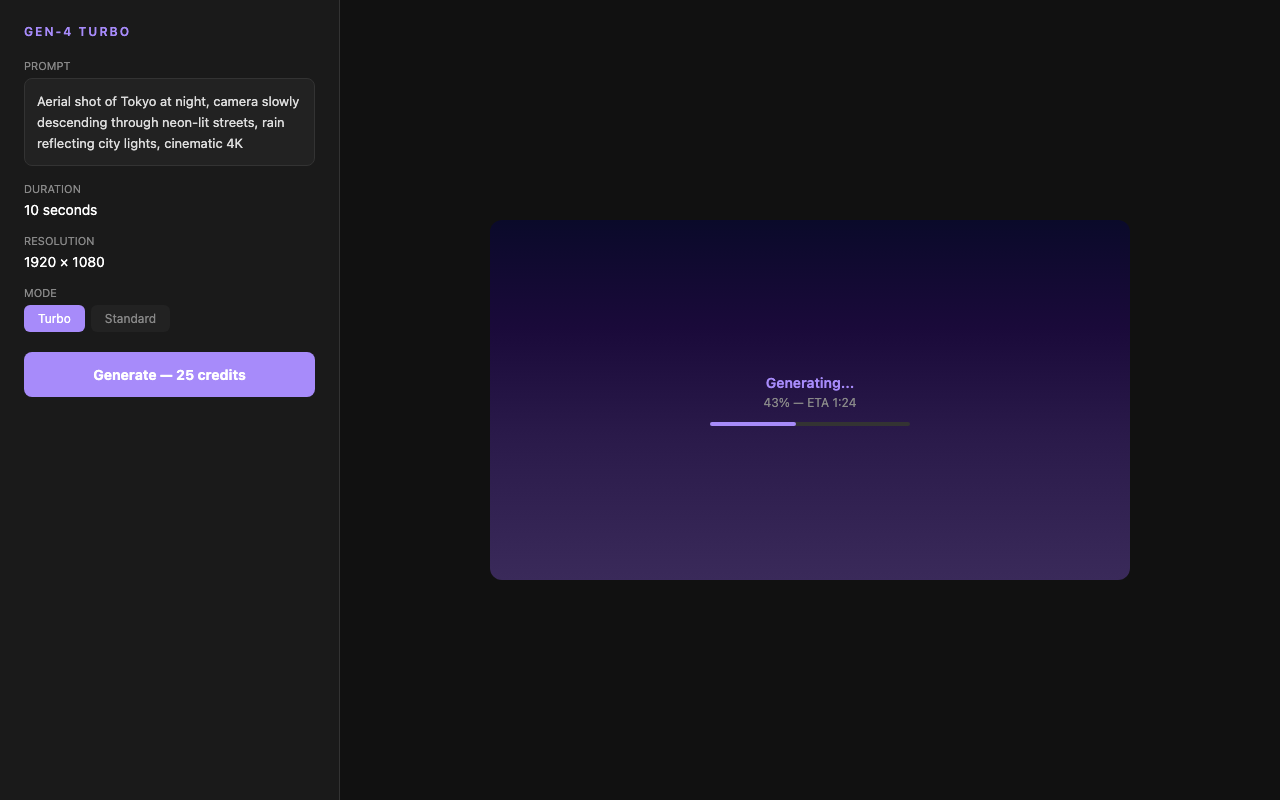Click the Generating... status text
1280x800 pixels.
pyautogui.click(x=809, y=383)
